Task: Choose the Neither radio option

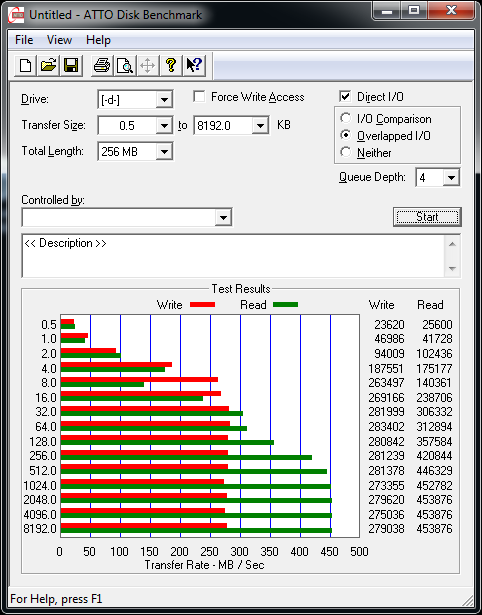Action: tap(346, 152)
